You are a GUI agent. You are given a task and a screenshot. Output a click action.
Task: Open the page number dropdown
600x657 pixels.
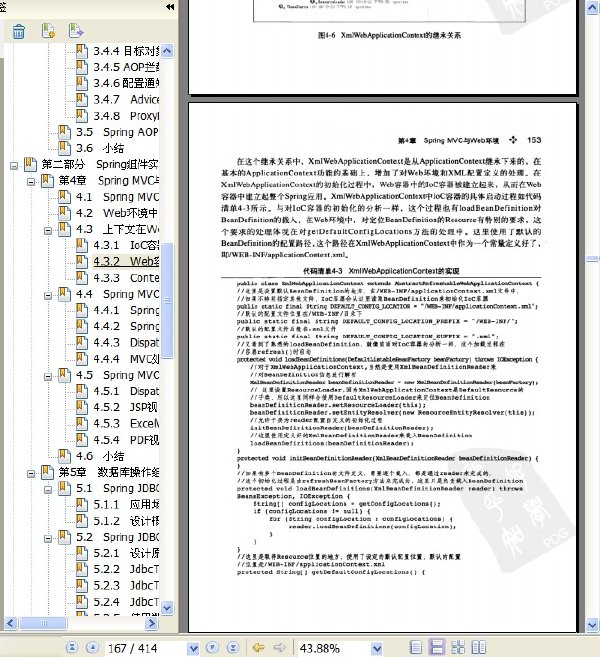[193, 648]
